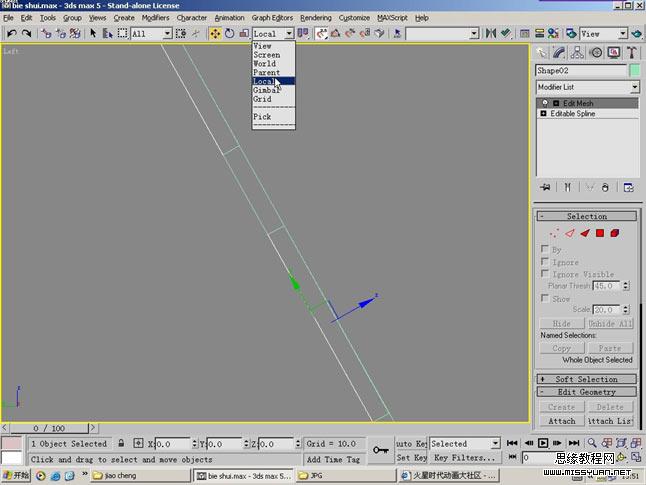Activate the Select and Rotate tool
Image resolution: width=646 pixels, height=485 pixels.
229,33
